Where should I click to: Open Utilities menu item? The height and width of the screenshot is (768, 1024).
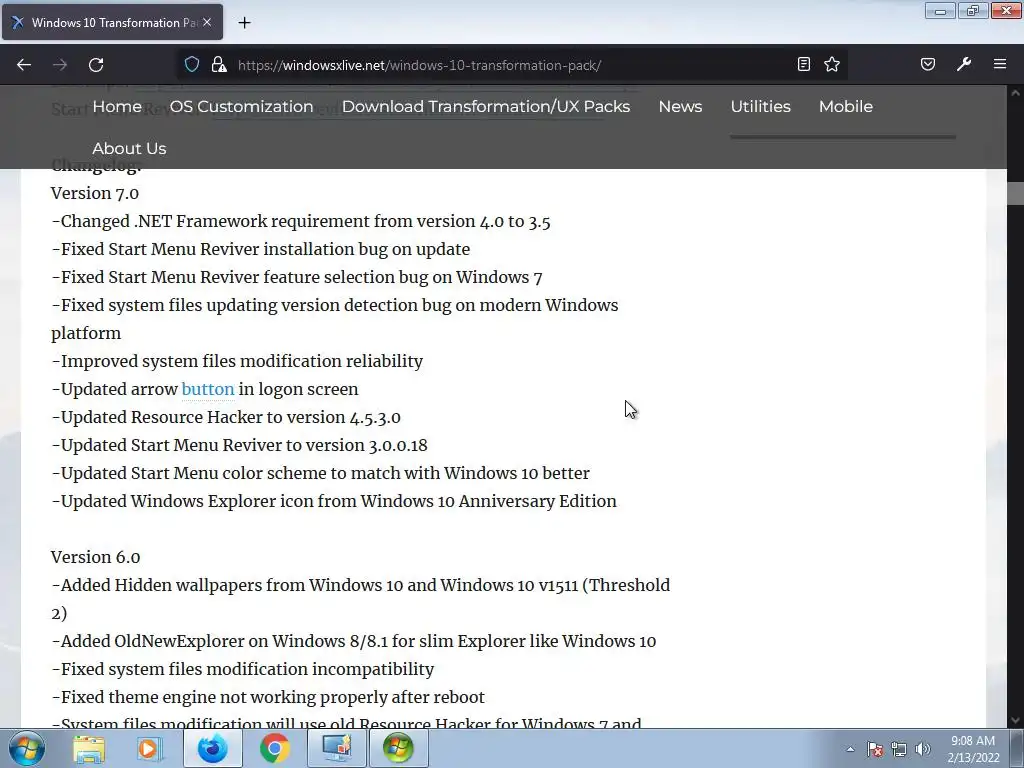[x=761, y=106]
